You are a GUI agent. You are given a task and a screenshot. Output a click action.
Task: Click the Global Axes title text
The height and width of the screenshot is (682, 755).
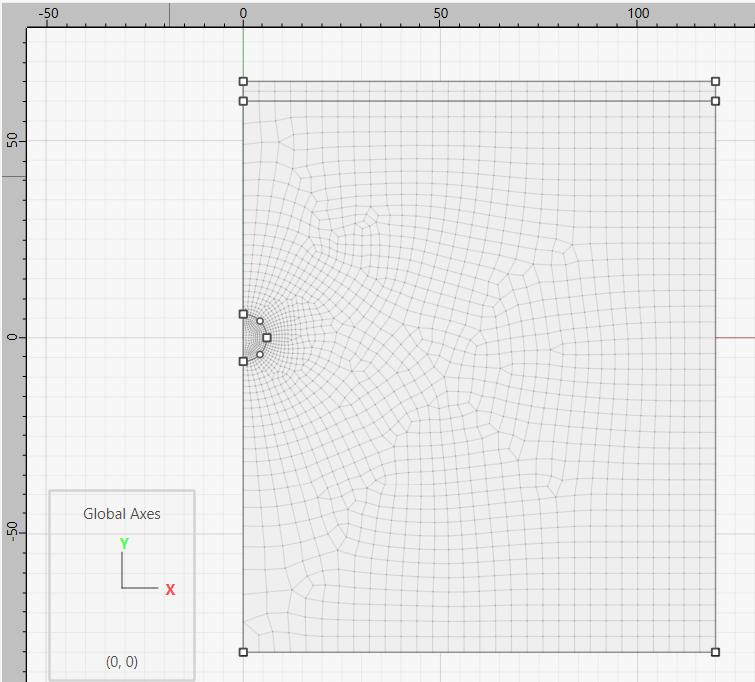click(121, 514)
